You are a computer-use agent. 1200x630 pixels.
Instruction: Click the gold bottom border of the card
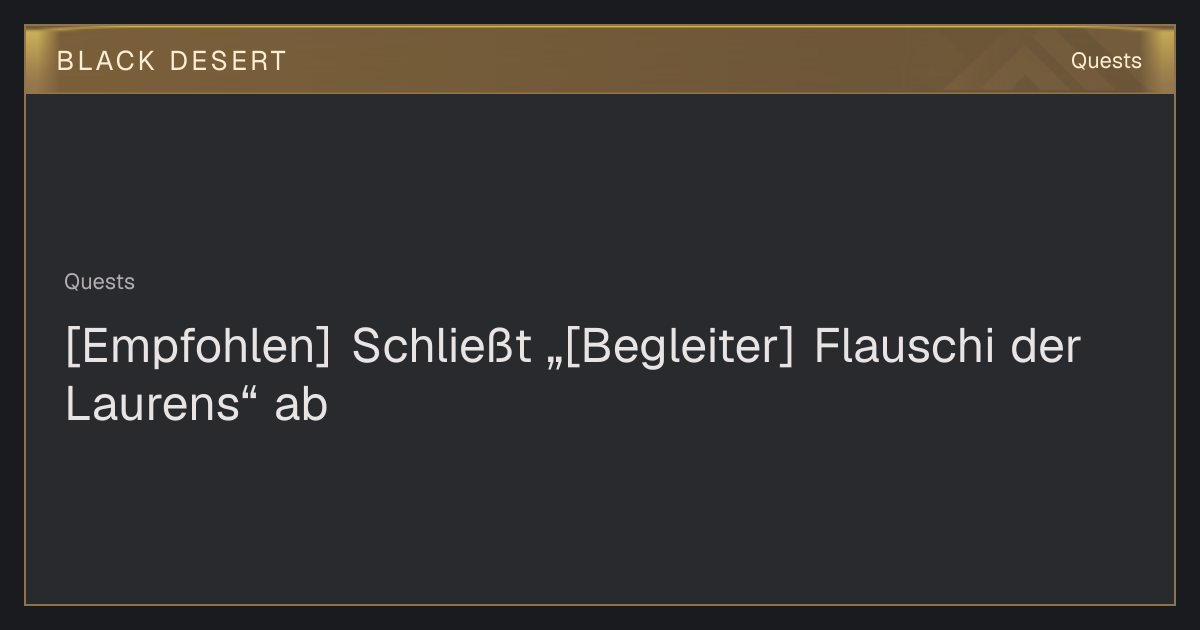point(600,604)
